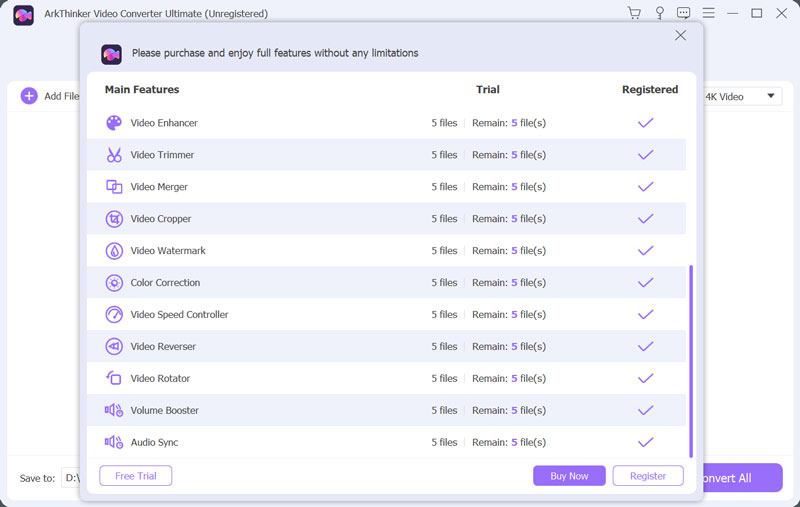Open the 4K Video format dropdown
Viewport: 800px width, 507px height.
point(742,96)
